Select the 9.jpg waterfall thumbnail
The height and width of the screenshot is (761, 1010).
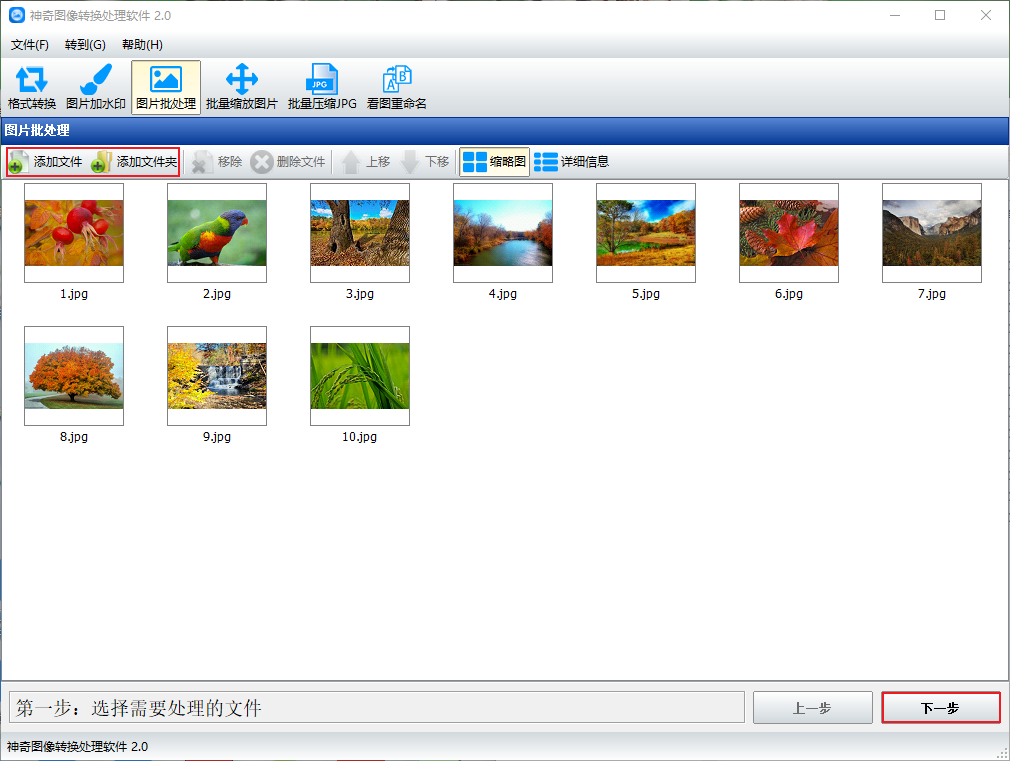(217, 376)
